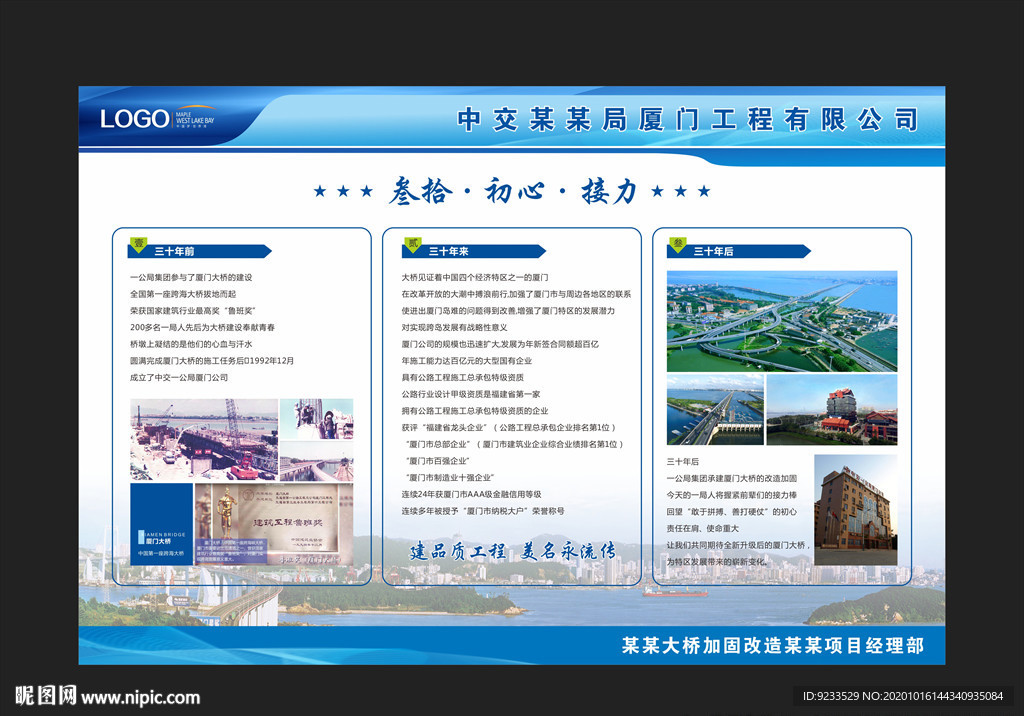Select the green '贰' badge icon
The image size is (1024, 716).
tap(415, 243)
